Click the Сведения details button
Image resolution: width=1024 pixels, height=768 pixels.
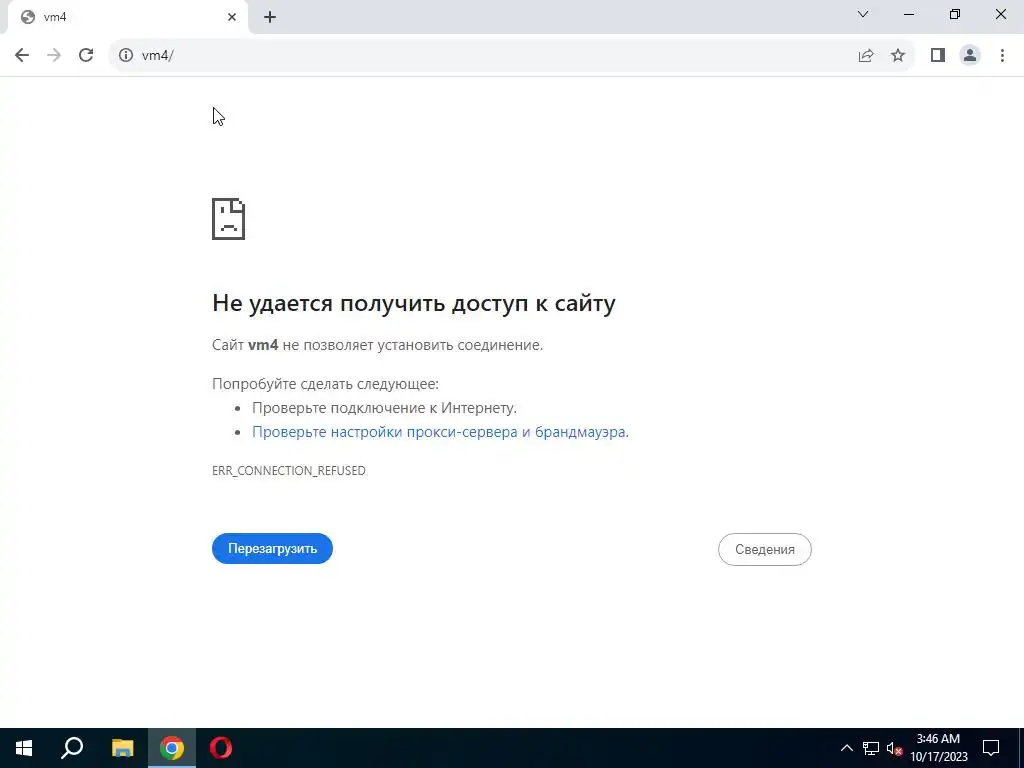(765, 549)
